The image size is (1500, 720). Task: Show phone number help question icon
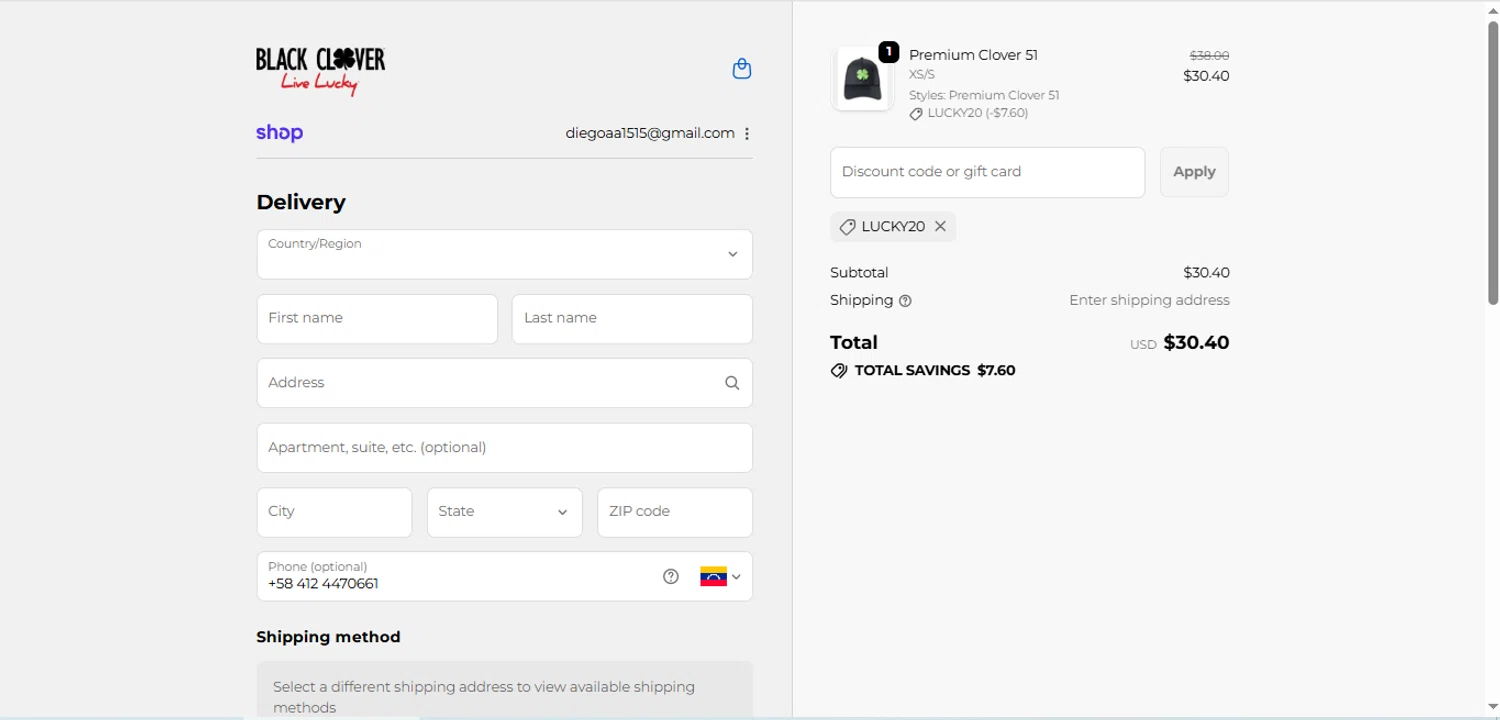[x=671, y=577]
